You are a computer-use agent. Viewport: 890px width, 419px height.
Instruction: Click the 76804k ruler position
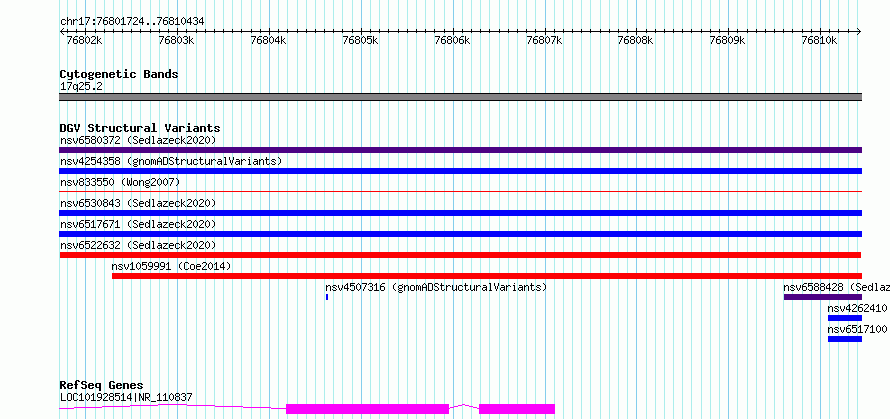point(268,41)
